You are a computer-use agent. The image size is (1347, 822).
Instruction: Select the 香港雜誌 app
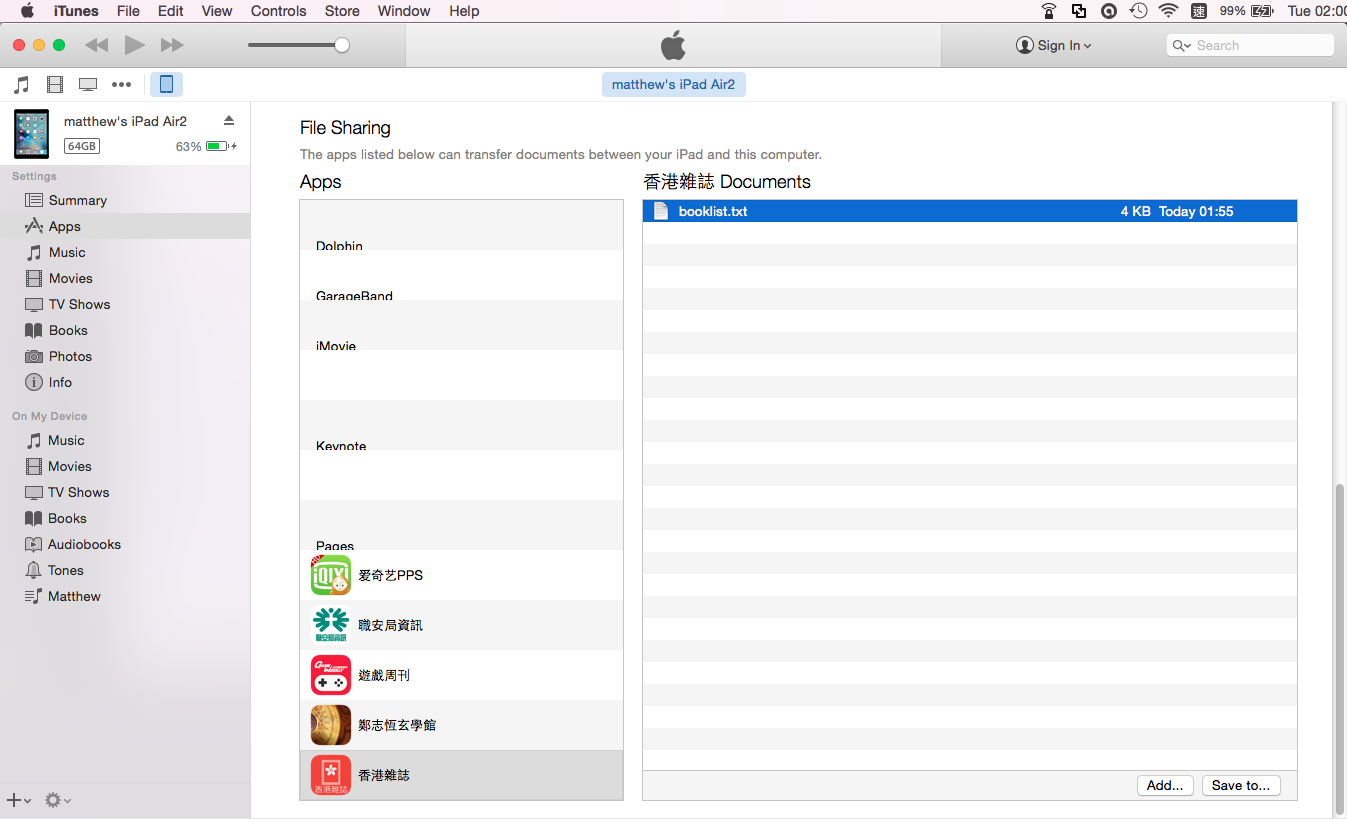[x=461, y=775]
